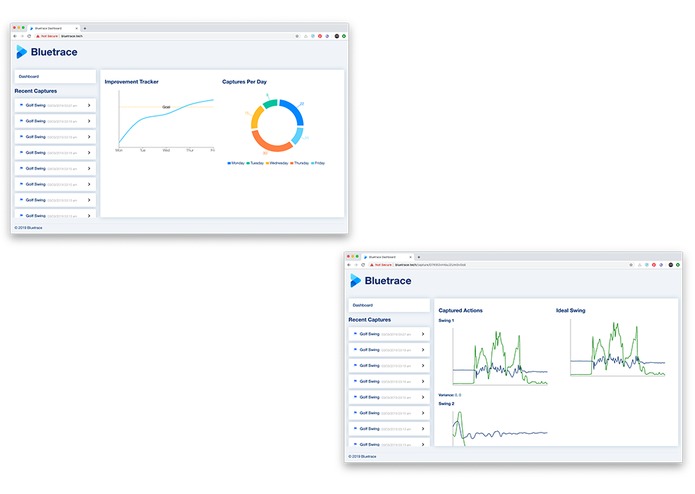Click Bluetrace logo in Captured Actions window
Image resolution: width=695 pixels, height=494 pixels.
(x=381, y=280)
